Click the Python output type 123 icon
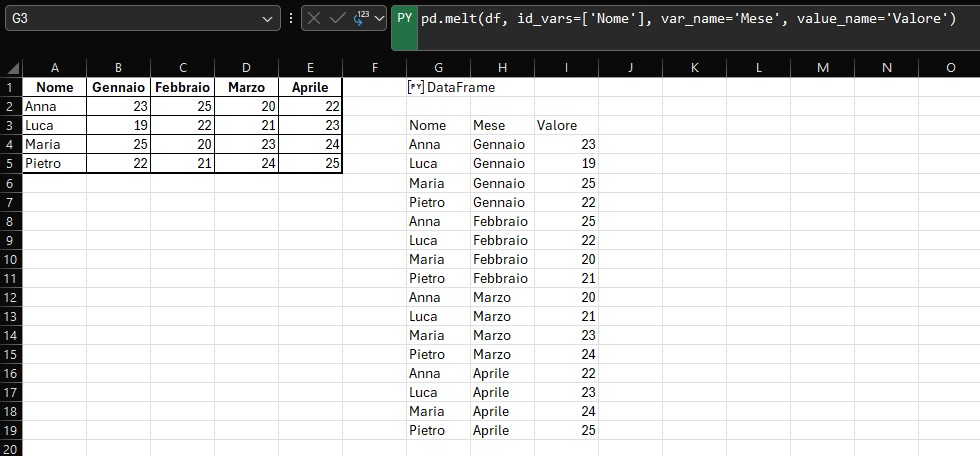The width and height of the screenshot is (980, 456). pos(361,18)
